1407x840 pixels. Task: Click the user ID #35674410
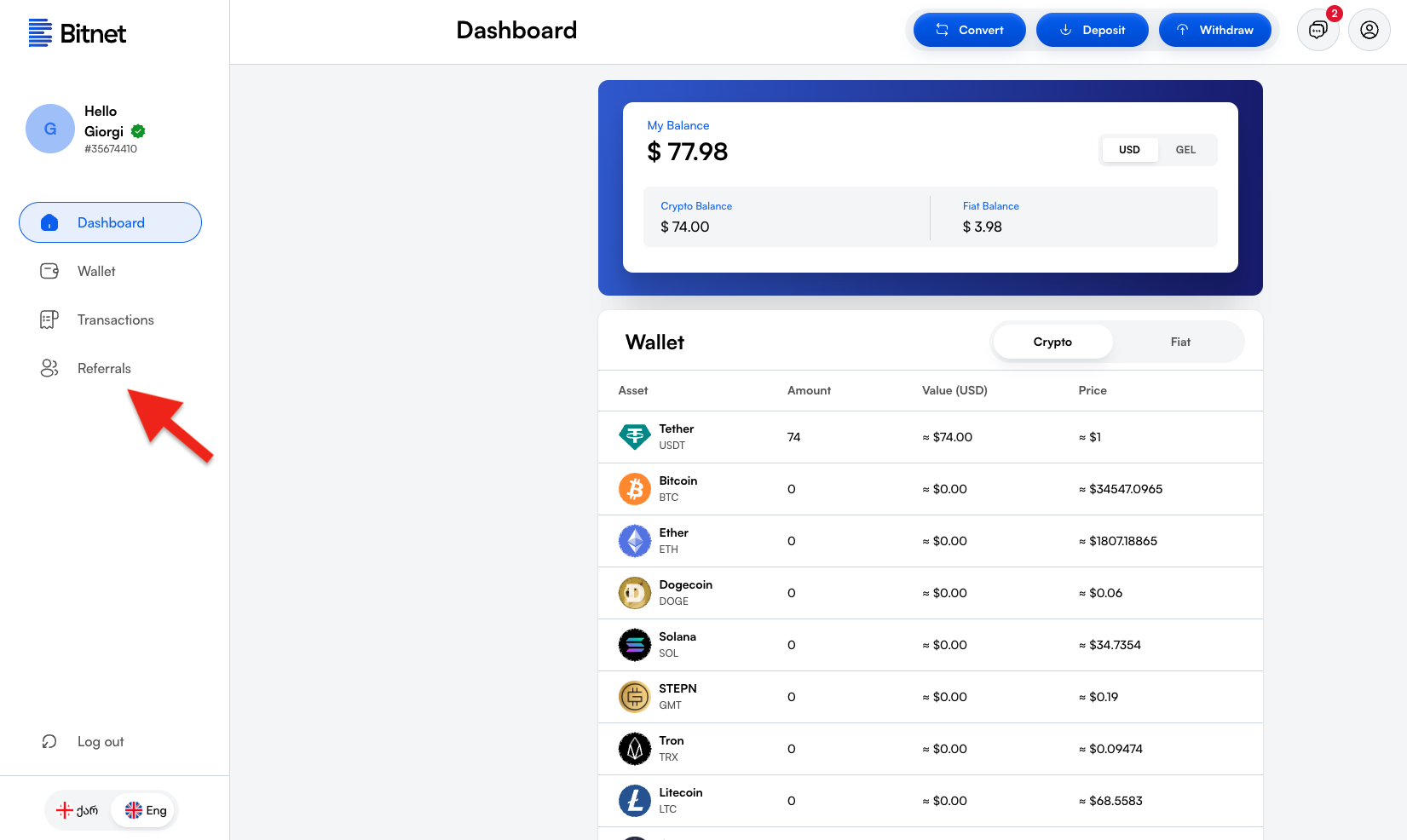111,149
